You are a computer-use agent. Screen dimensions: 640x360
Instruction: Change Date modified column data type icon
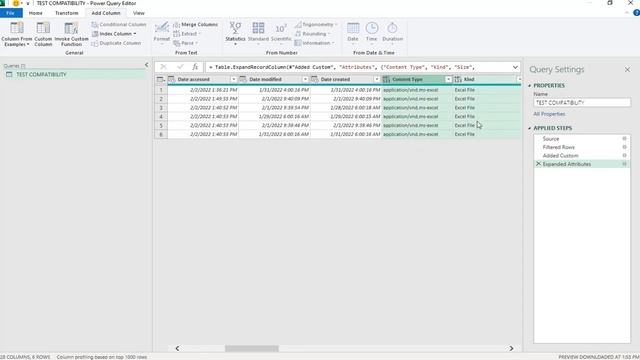(x=243, y=80)
